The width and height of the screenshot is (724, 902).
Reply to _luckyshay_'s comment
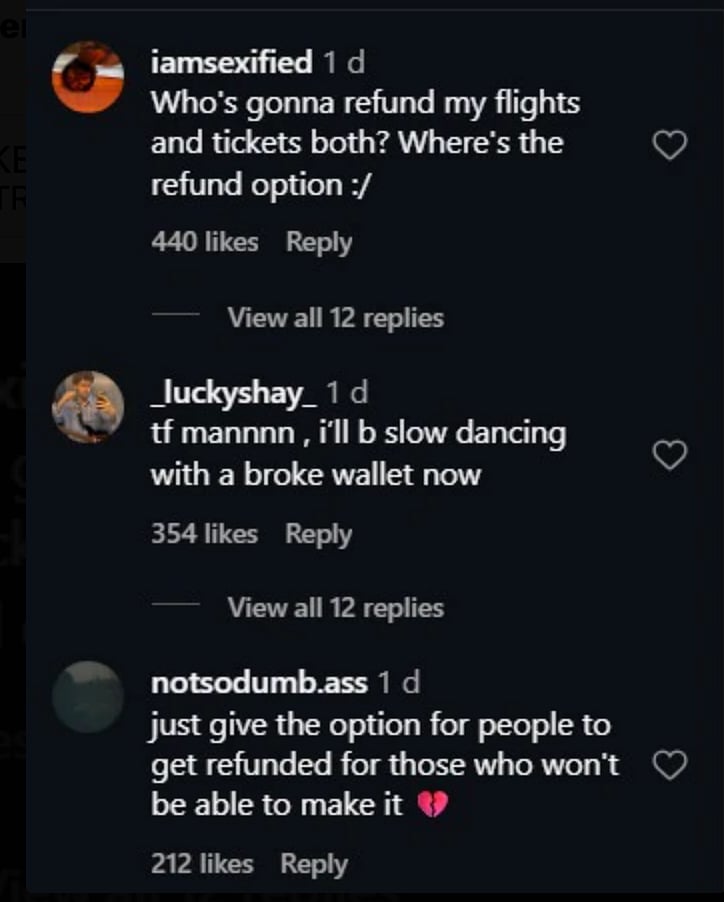point(318,533)
